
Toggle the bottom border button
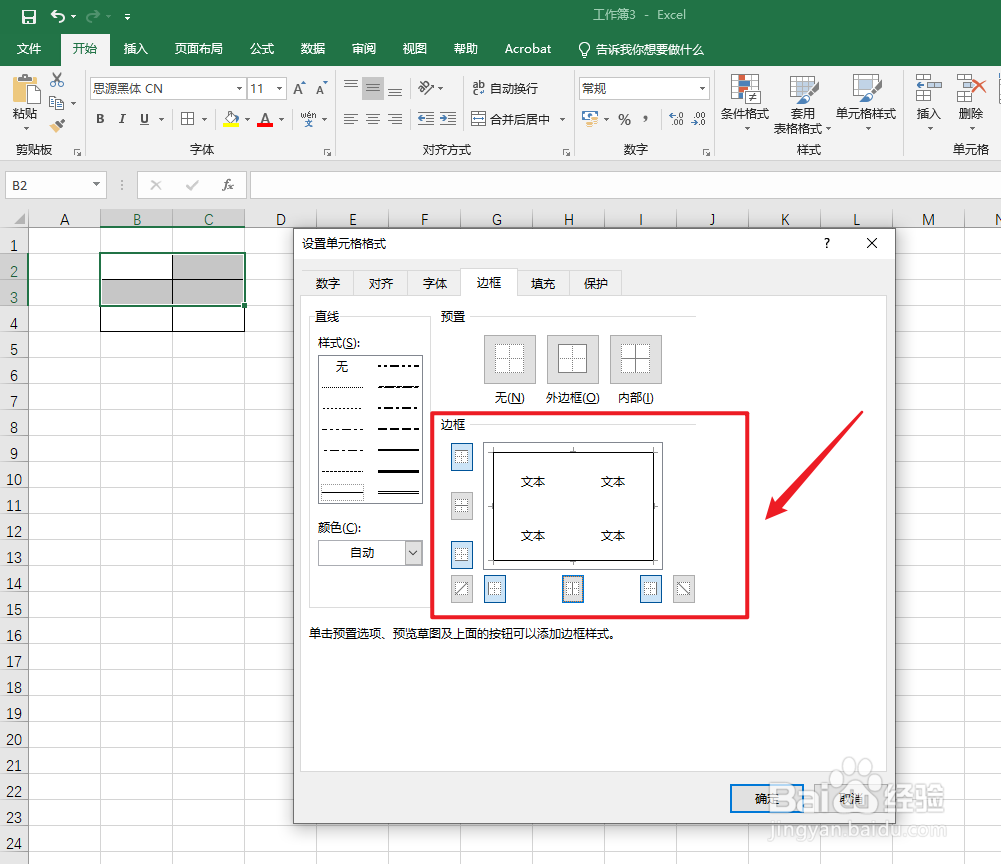click(462, 554)
